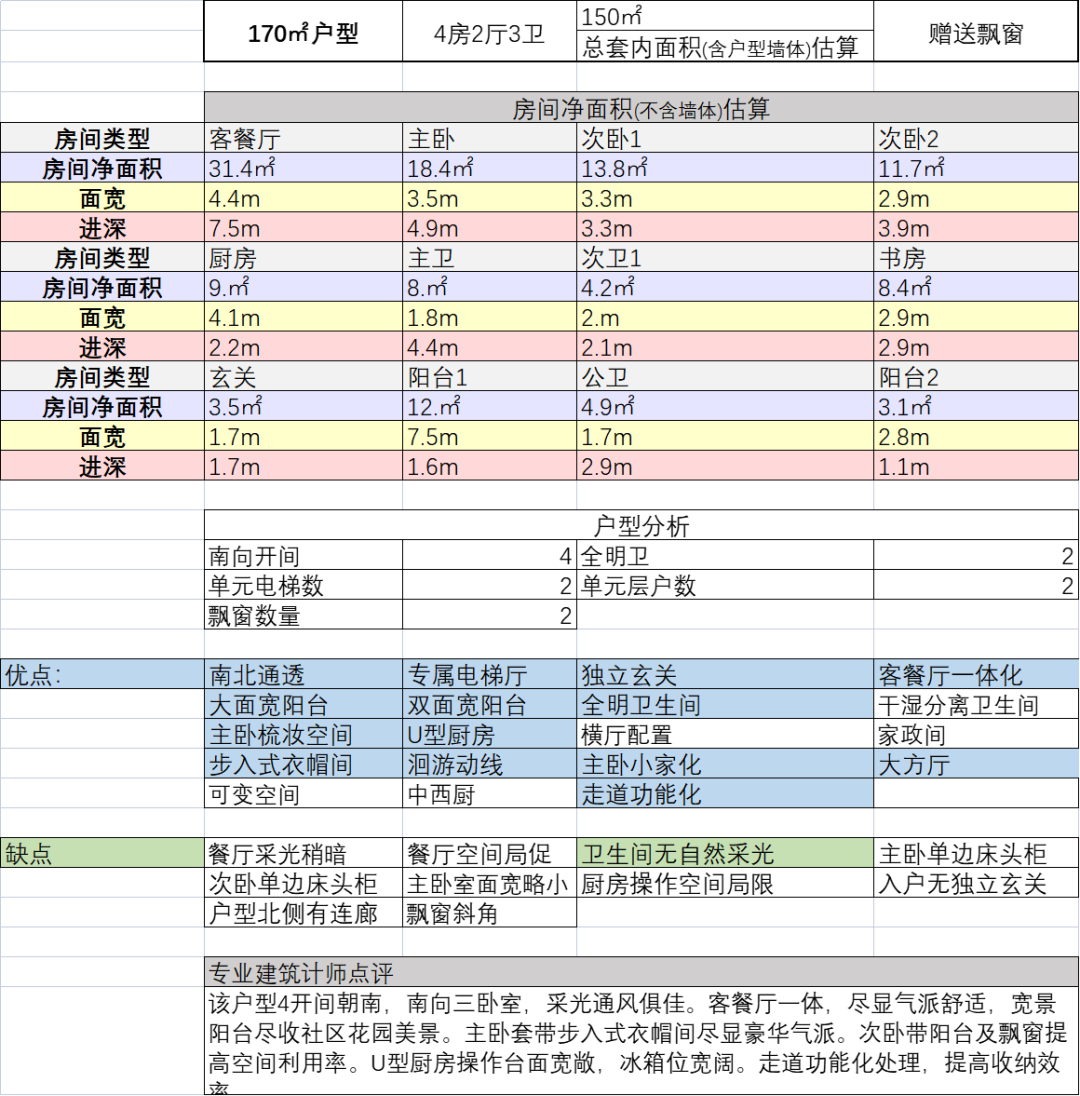Click the '洄游动线' cell
Image resolution: width=1080 pixels, height=1096 pixels.
pos(489,764)
